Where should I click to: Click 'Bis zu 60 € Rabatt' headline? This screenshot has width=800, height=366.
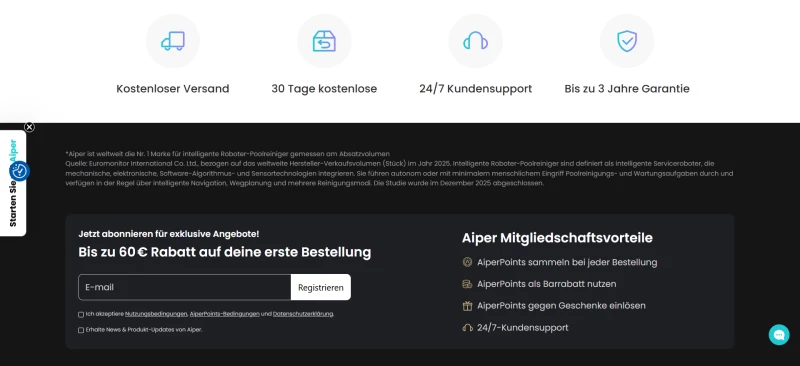(224, 252)
